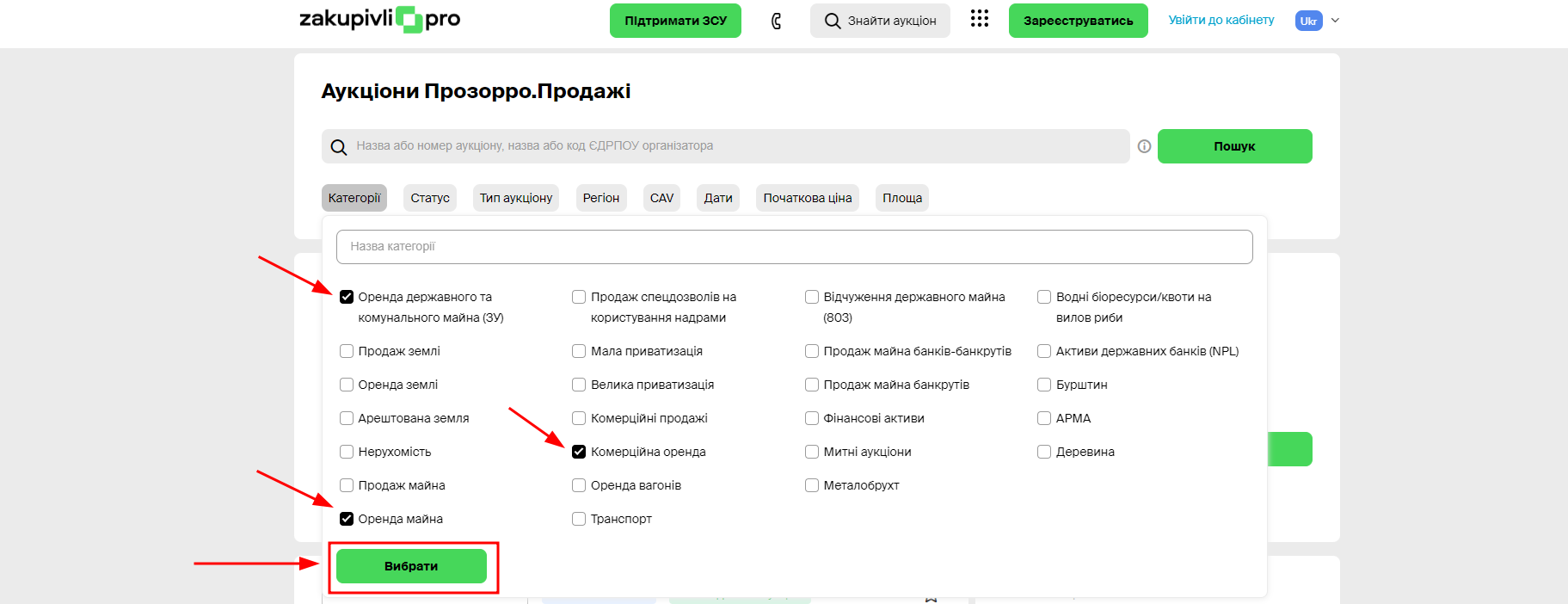1568x604 pixels.
Task: Click the info icon beside search field
Action: 1144,146
